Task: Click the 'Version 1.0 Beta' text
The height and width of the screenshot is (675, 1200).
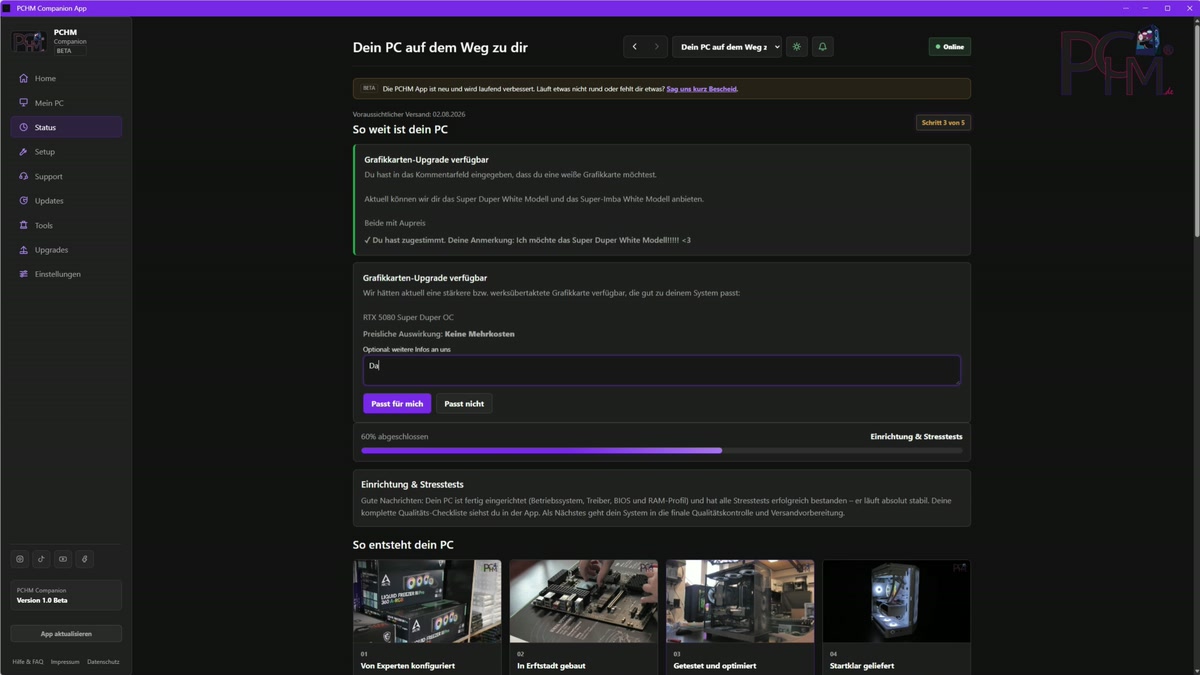Action: (x=42, y=600)
